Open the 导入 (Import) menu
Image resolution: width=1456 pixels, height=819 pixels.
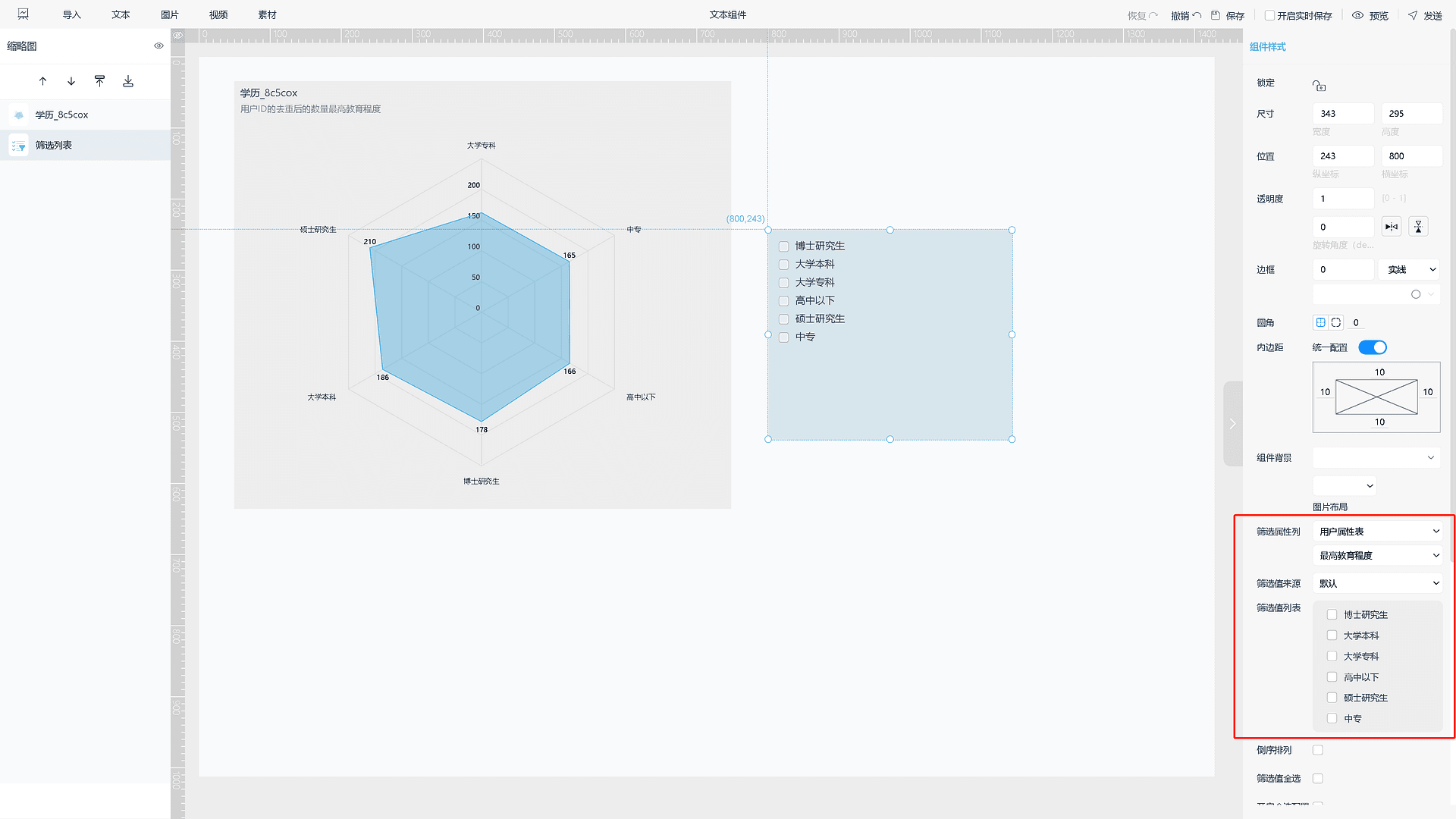(71, 15)
